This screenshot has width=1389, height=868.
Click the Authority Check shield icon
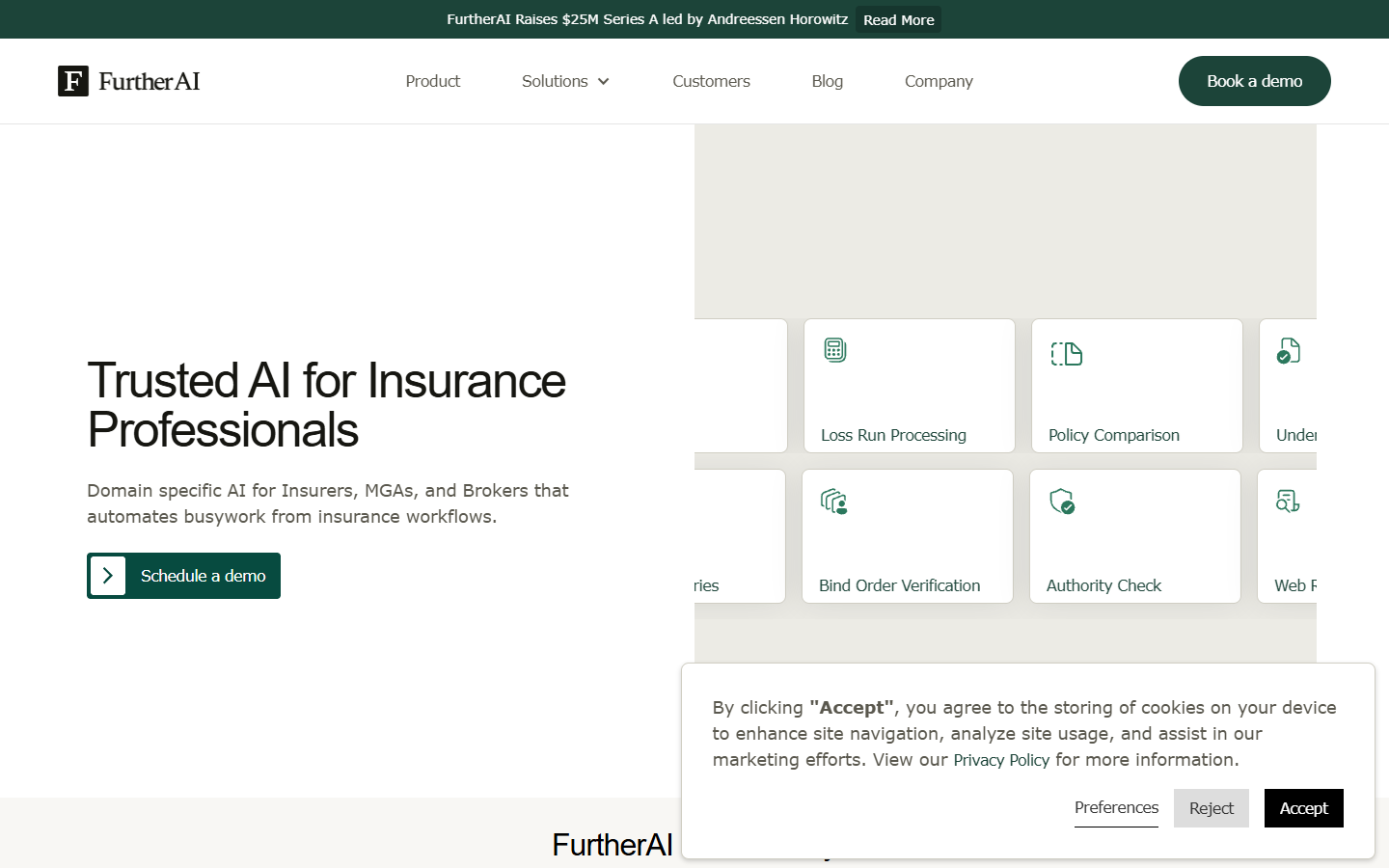click(x=1062, y=502)
